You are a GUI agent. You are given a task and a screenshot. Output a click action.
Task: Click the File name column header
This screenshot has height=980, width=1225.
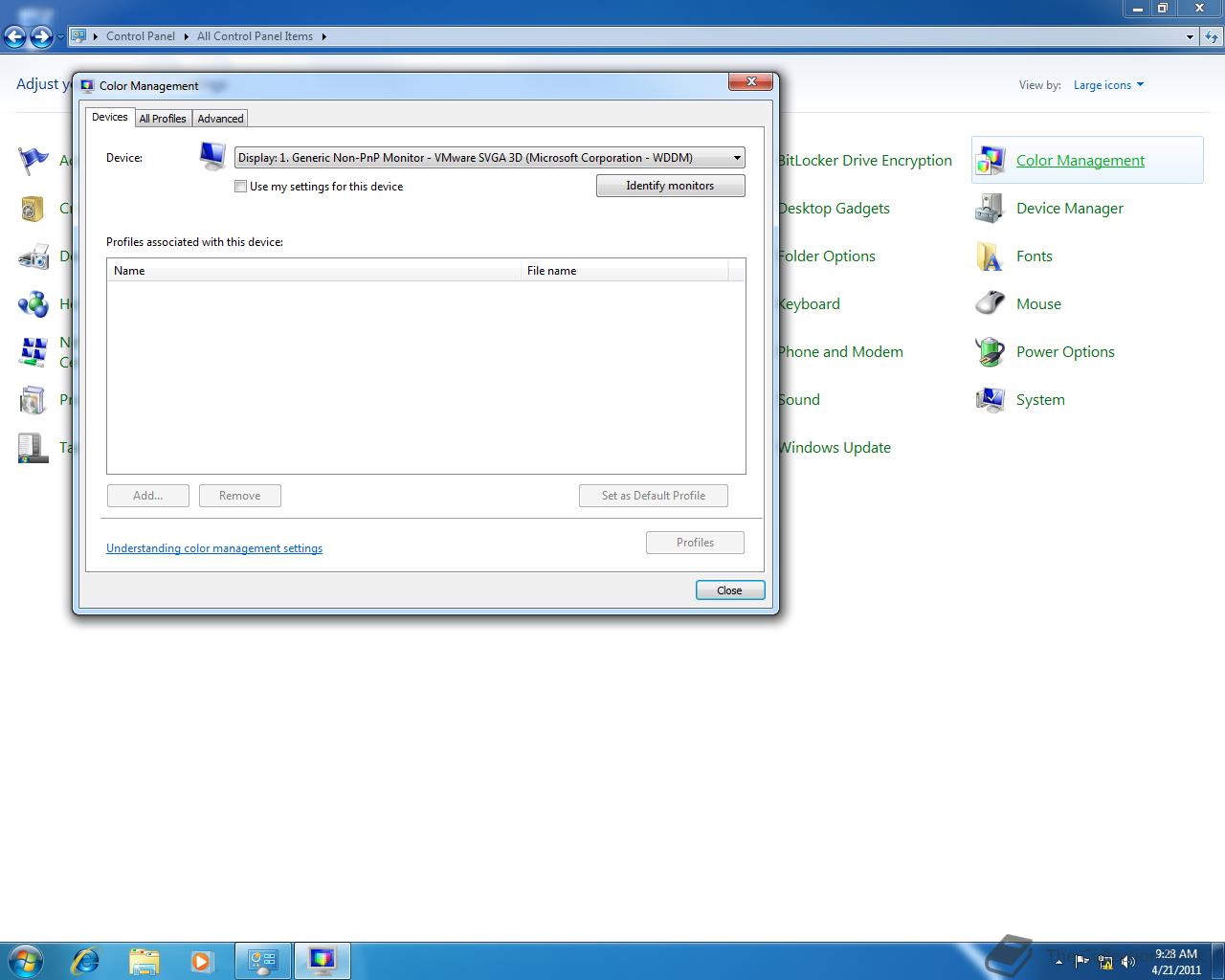[624, 271]
